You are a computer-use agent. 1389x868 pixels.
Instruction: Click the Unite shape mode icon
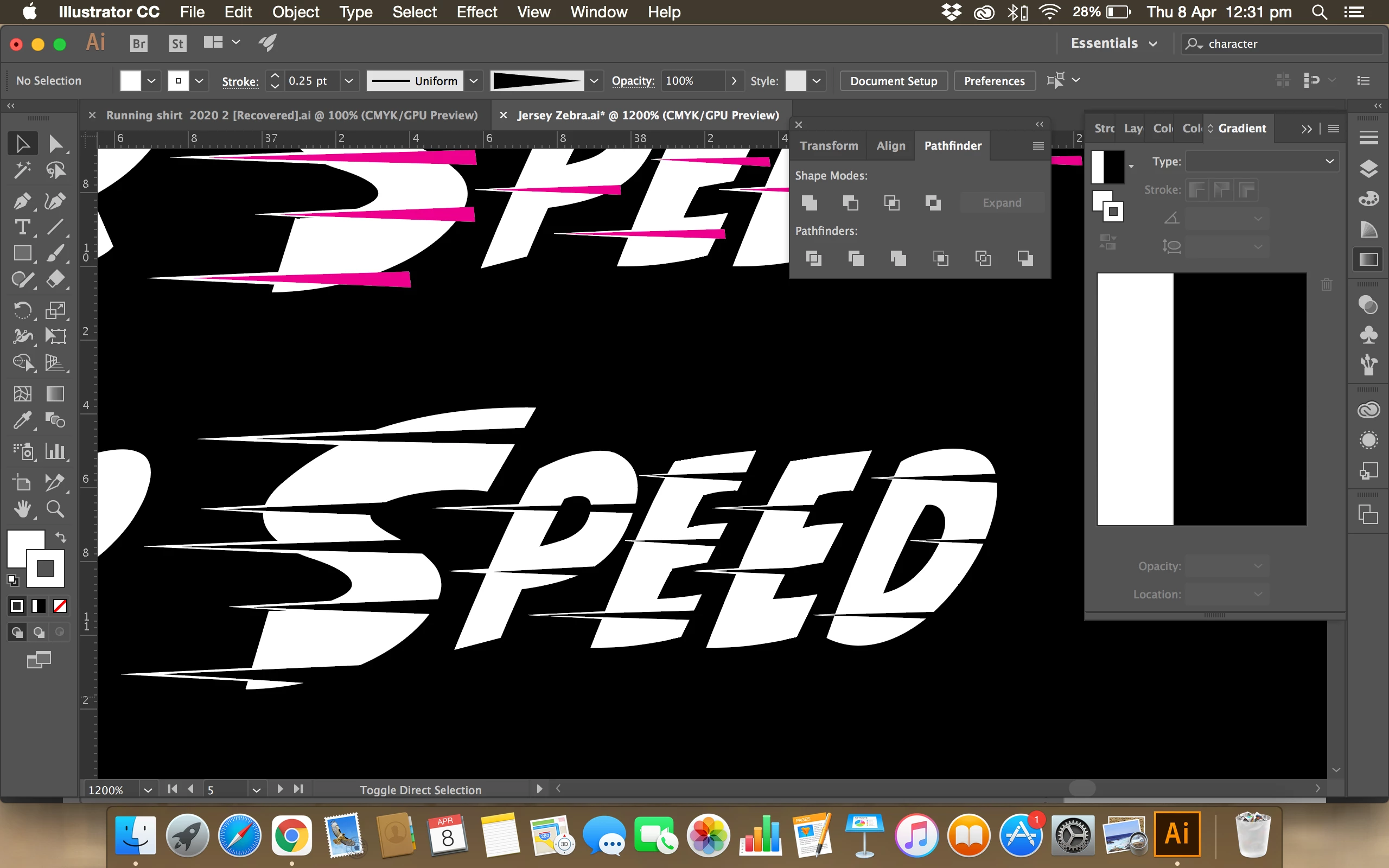click(x=810, y=203)
